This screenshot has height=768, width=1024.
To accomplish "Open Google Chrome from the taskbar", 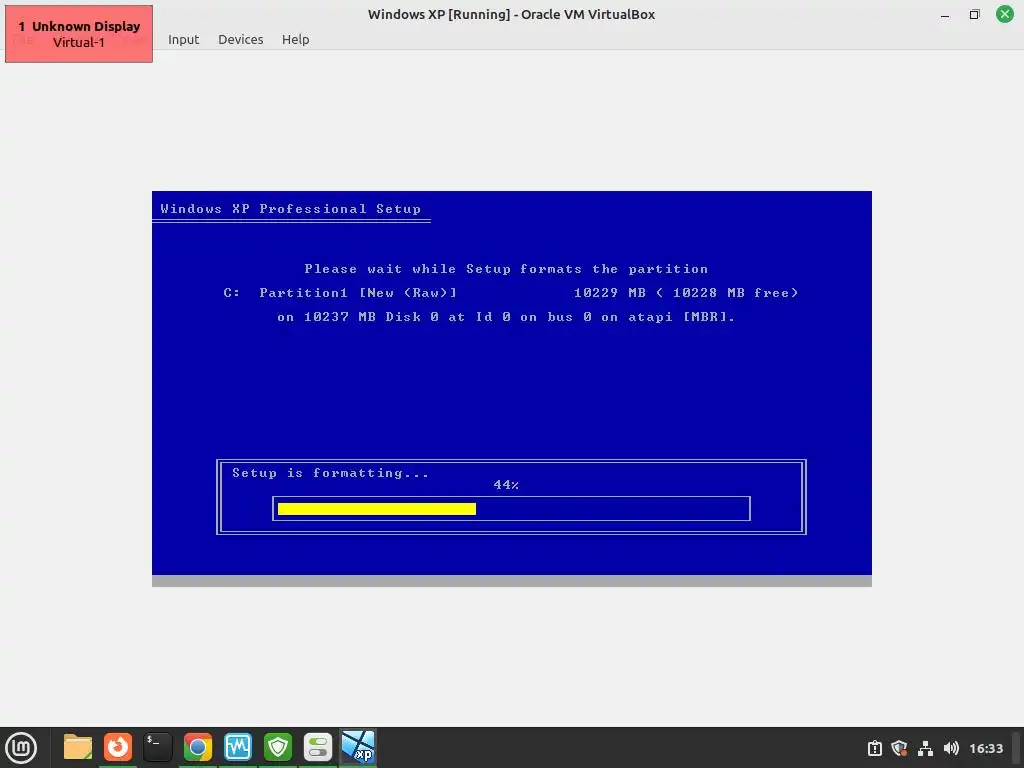I will coord(198,748).
